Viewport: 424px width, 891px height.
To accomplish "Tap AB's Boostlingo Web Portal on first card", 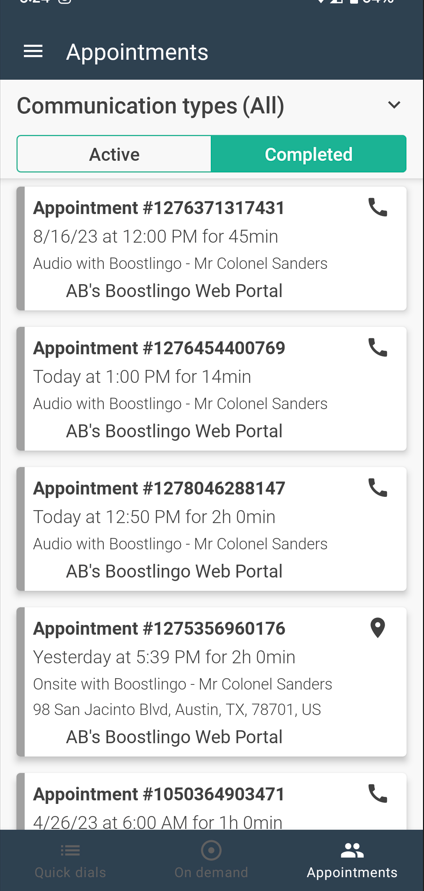I will tap(174, 291).
